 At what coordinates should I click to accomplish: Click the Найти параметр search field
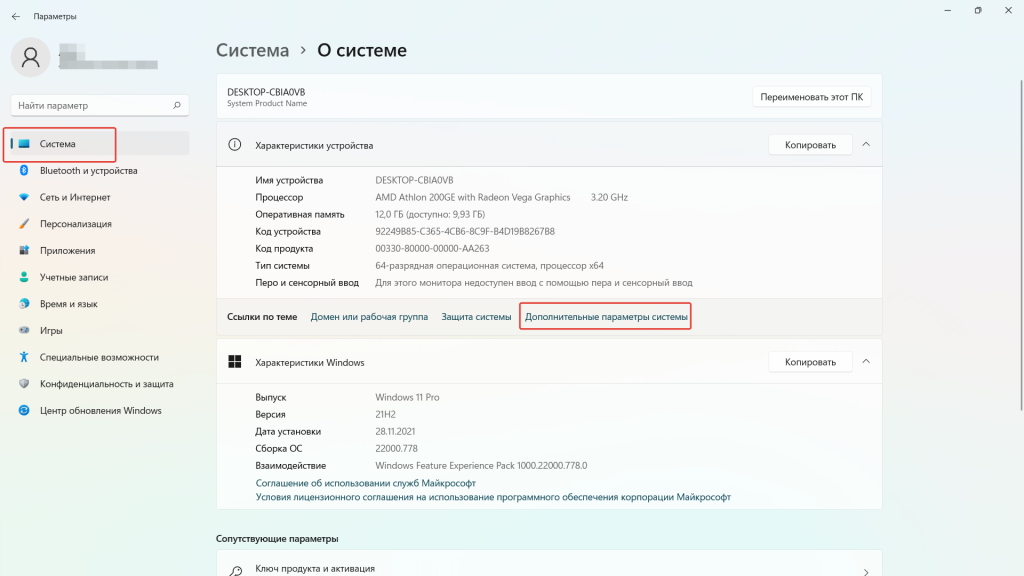100,105
